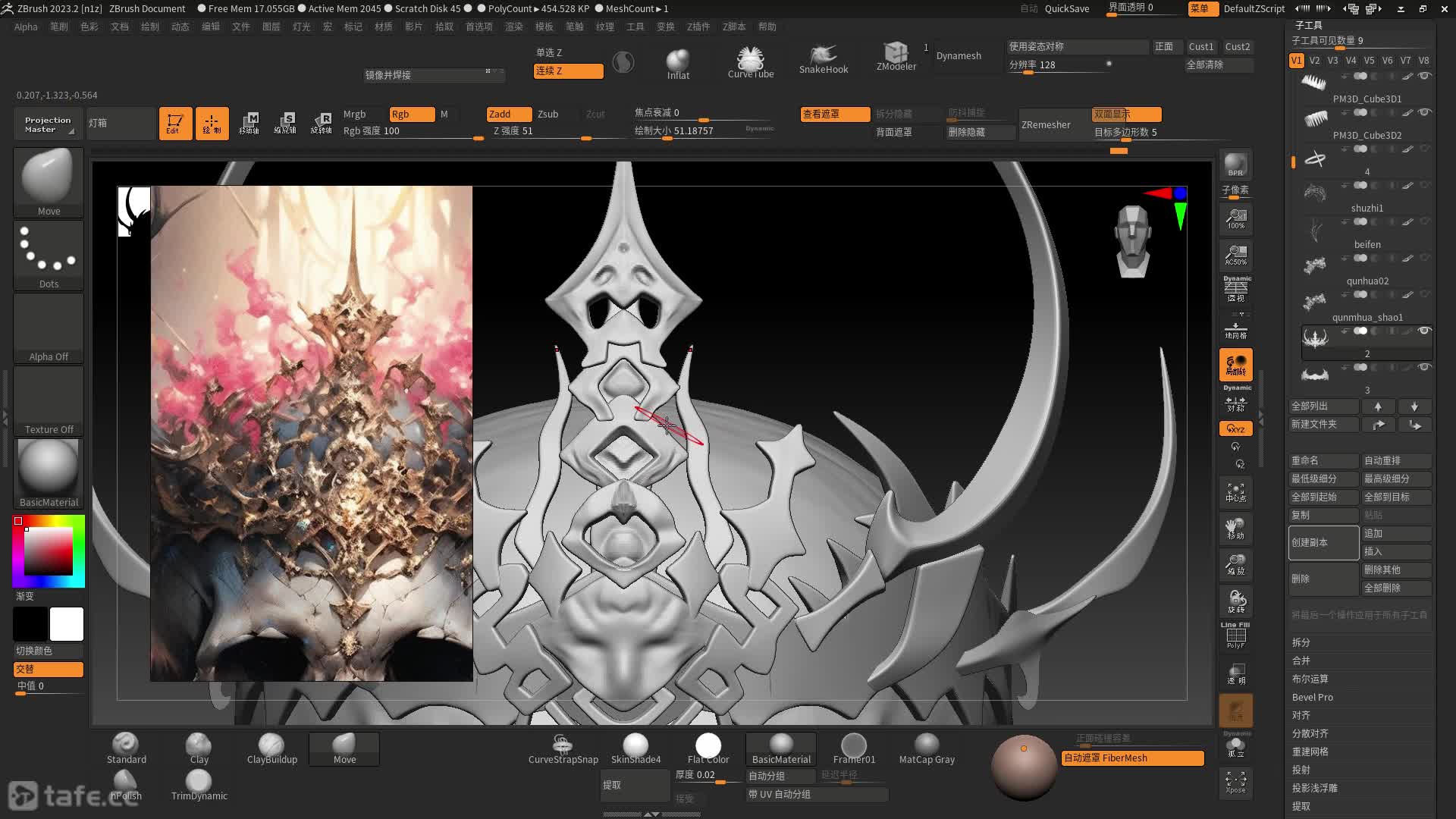Open the Dots stroke picker

[49, 256]
